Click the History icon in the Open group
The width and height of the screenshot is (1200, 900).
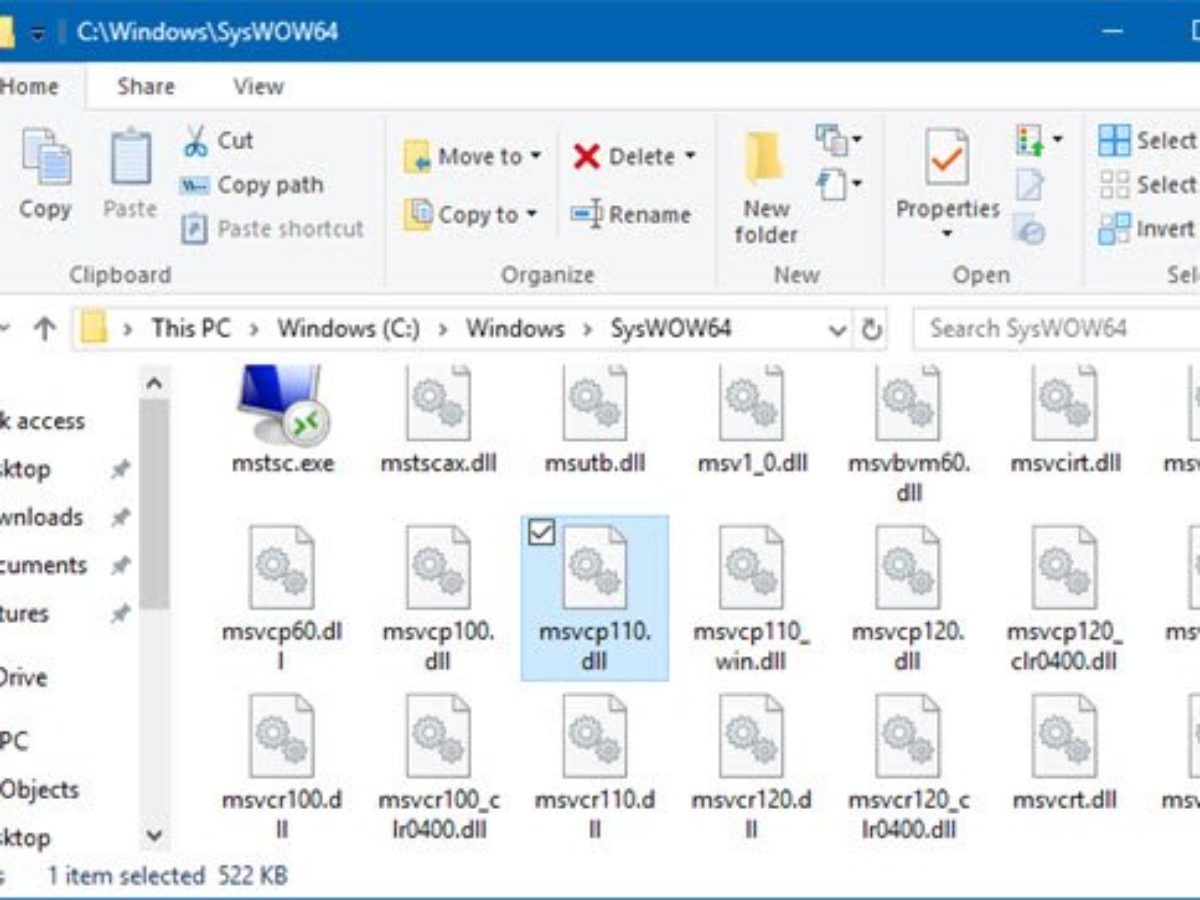pyautogui.click(x=1029, y=229)
